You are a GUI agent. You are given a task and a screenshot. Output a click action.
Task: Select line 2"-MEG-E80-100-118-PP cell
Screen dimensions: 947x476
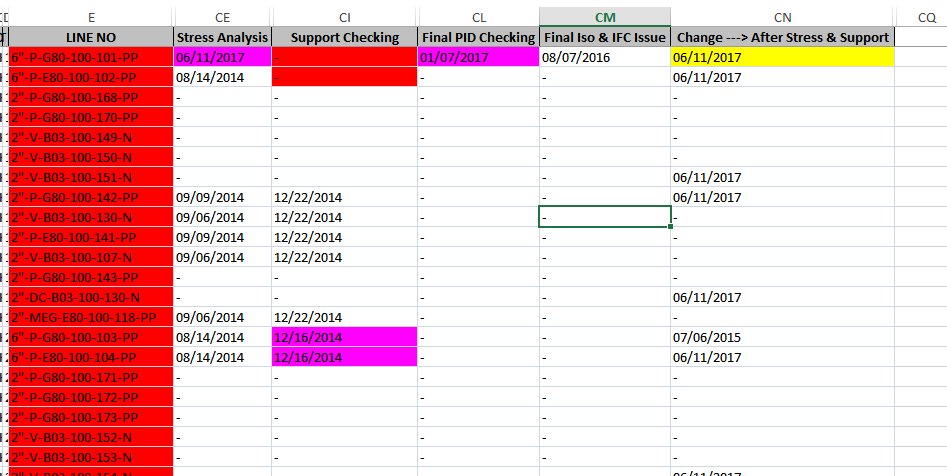[91, 317]
